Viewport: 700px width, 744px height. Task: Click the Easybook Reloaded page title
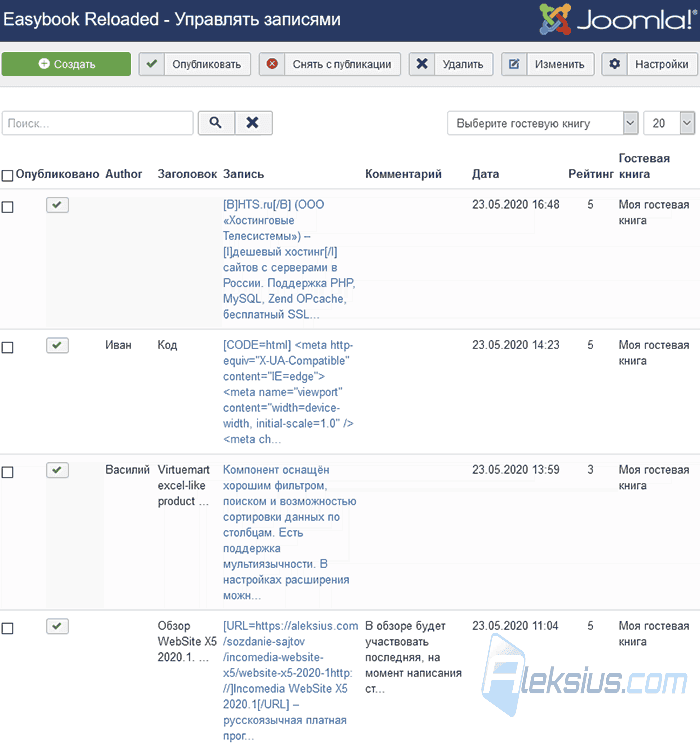click(x=172, y=19)
